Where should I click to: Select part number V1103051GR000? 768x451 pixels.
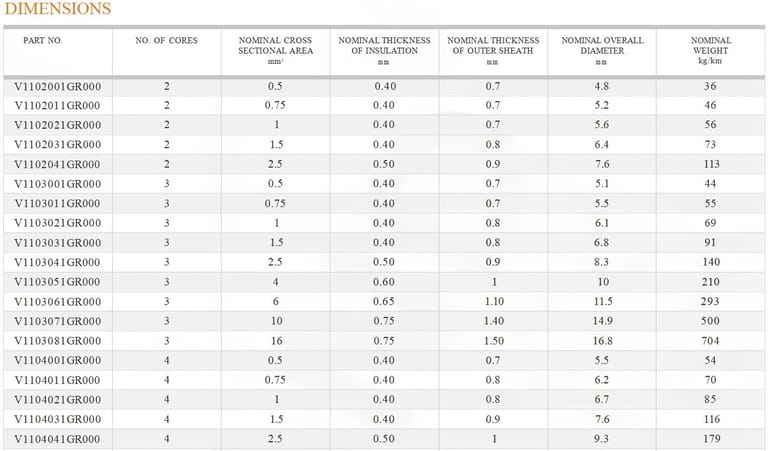click(x=58, y=282)
